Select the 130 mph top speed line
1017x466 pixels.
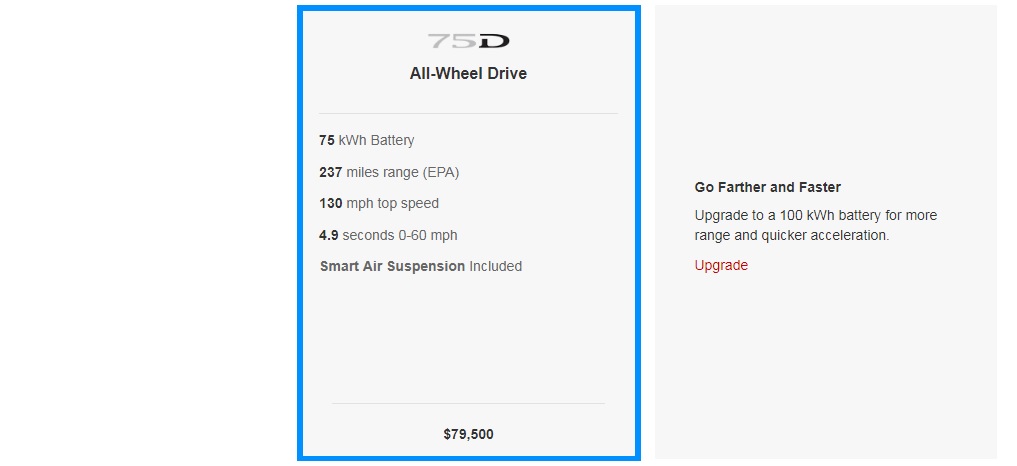pos(379,204)
